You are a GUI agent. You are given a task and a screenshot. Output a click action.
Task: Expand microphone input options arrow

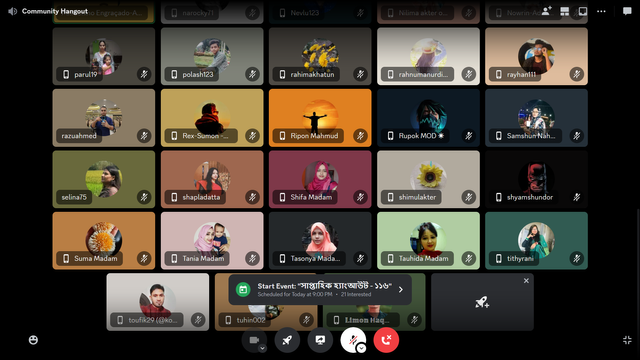(361, 348)
